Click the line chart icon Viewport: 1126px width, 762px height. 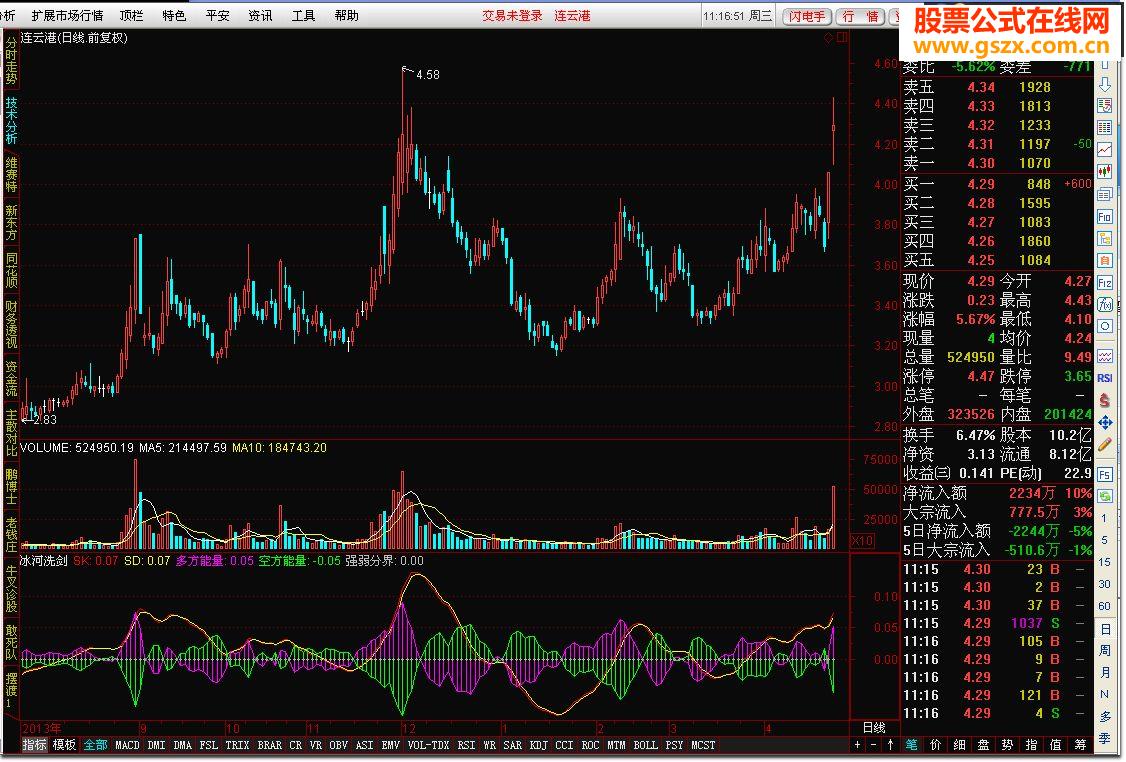click(x=1104, y=150)
